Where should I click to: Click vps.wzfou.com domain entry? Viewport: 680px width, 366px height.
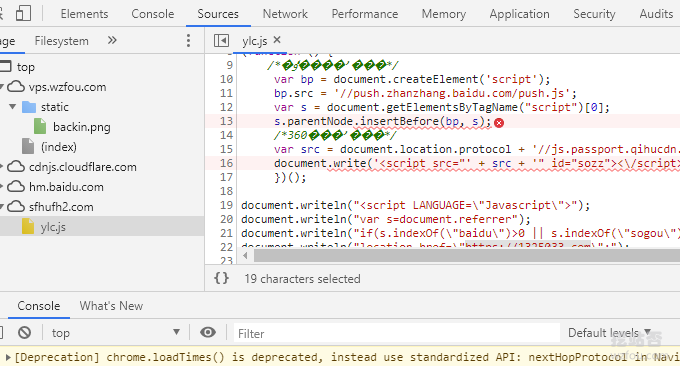click(67, 87)
